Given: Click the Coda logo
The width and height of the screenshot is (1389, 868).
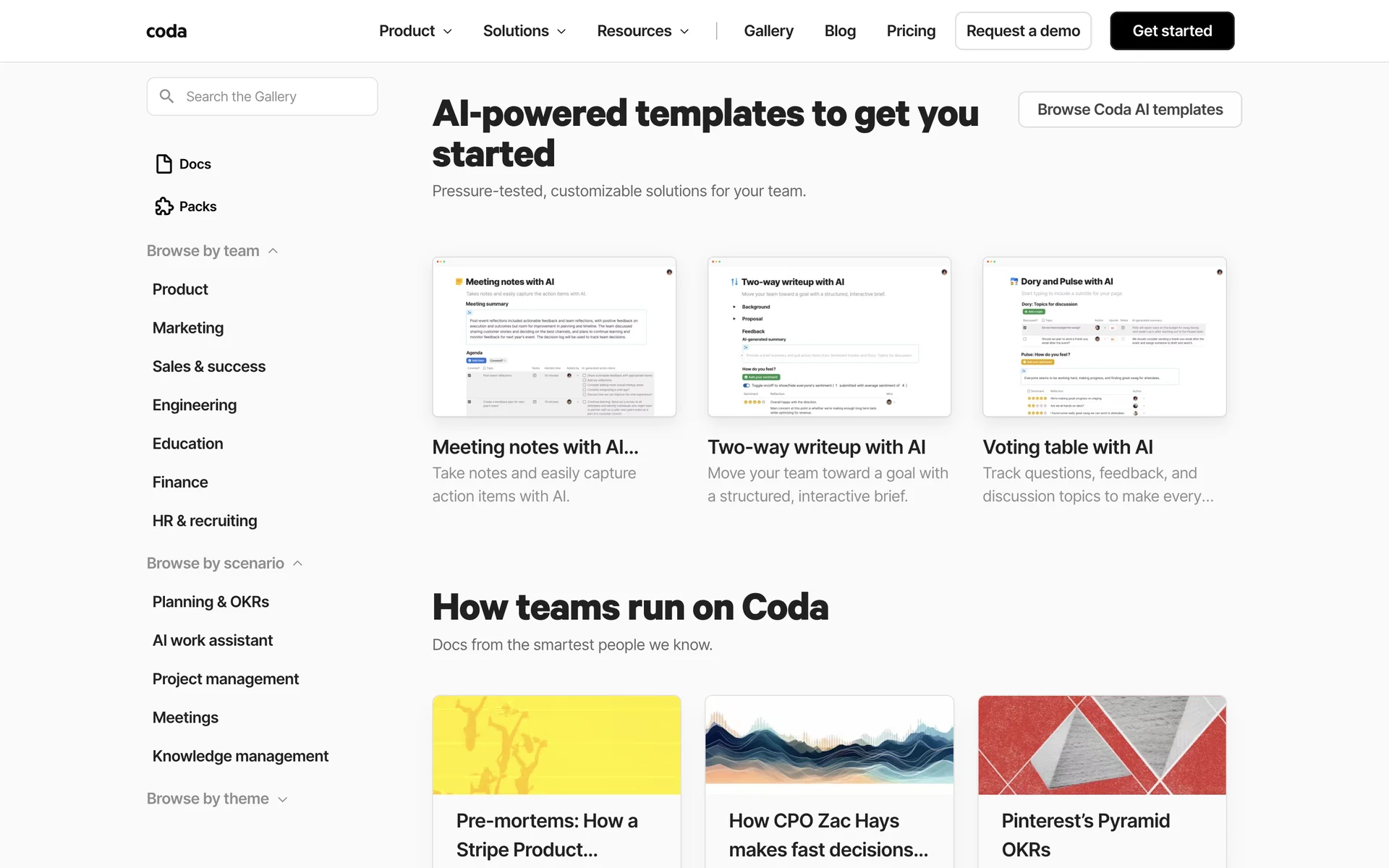Looking at the screenshot, I should point(166,31).
